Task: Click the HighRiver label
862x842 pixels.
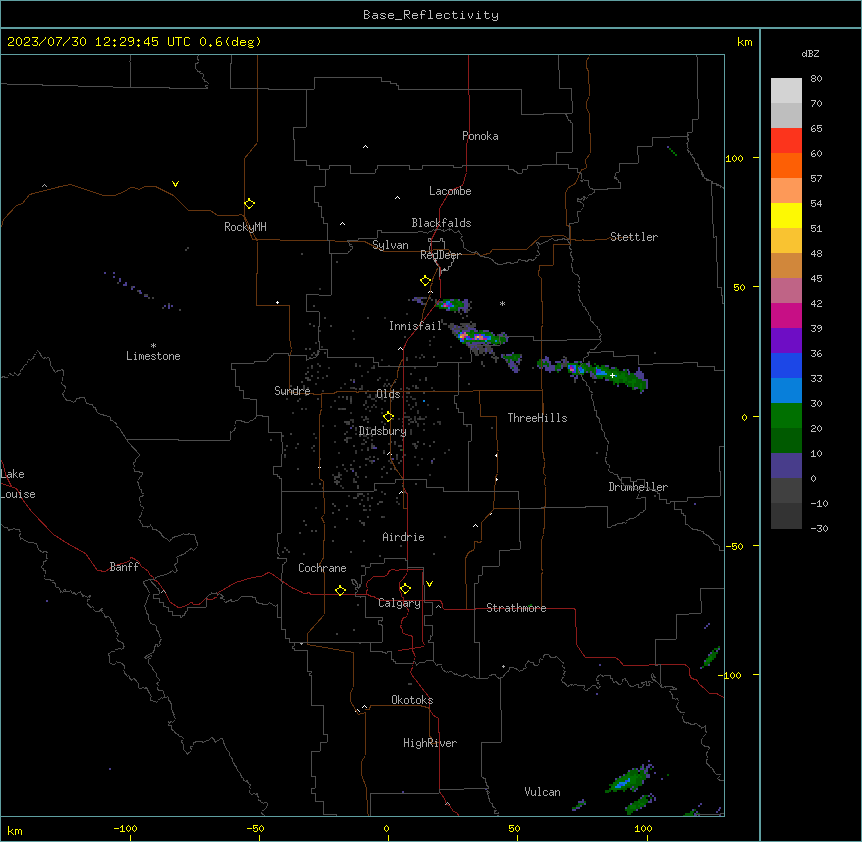Action: coord(430,743)
